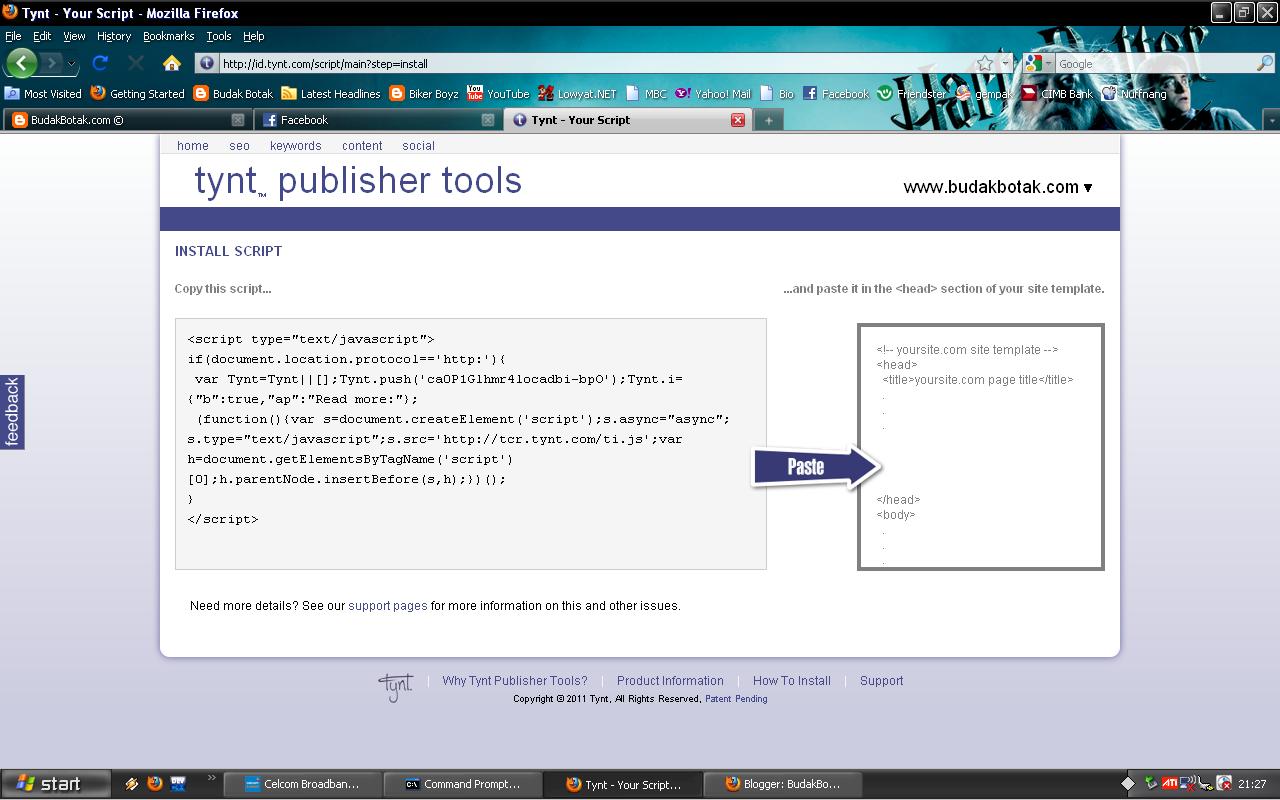The height and width of the screenshot is (800, 1280).
Task: Open Nuffnang bookmark
Action: [x=1134, y=94]
